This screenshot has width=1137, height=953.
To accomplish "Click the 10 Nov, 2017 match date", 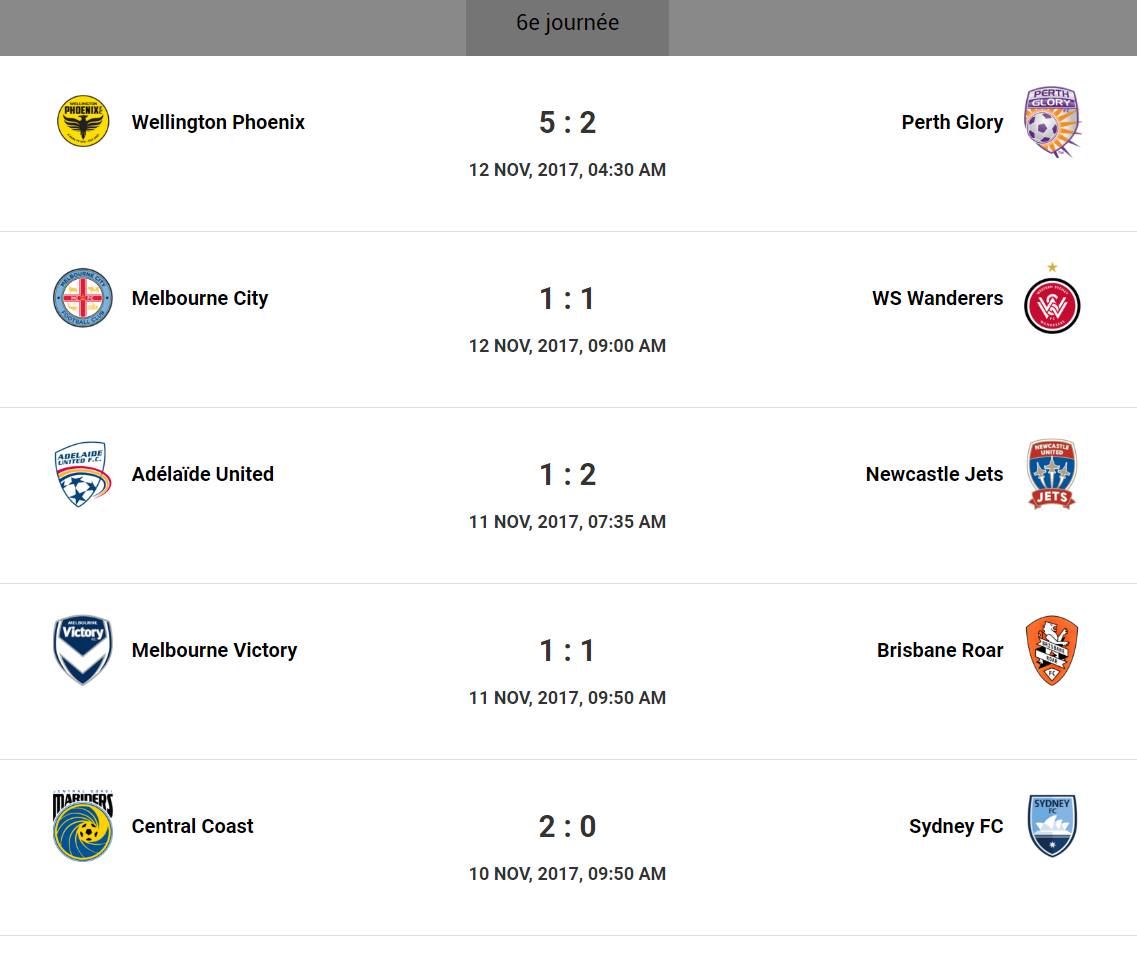I will tap(567, 874).
